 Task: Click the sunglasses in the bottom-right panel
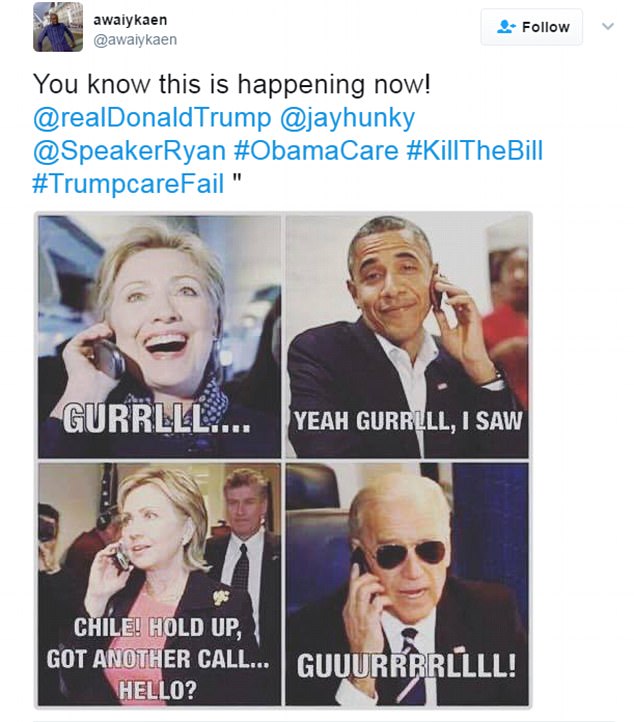click(x=409, y=554)
